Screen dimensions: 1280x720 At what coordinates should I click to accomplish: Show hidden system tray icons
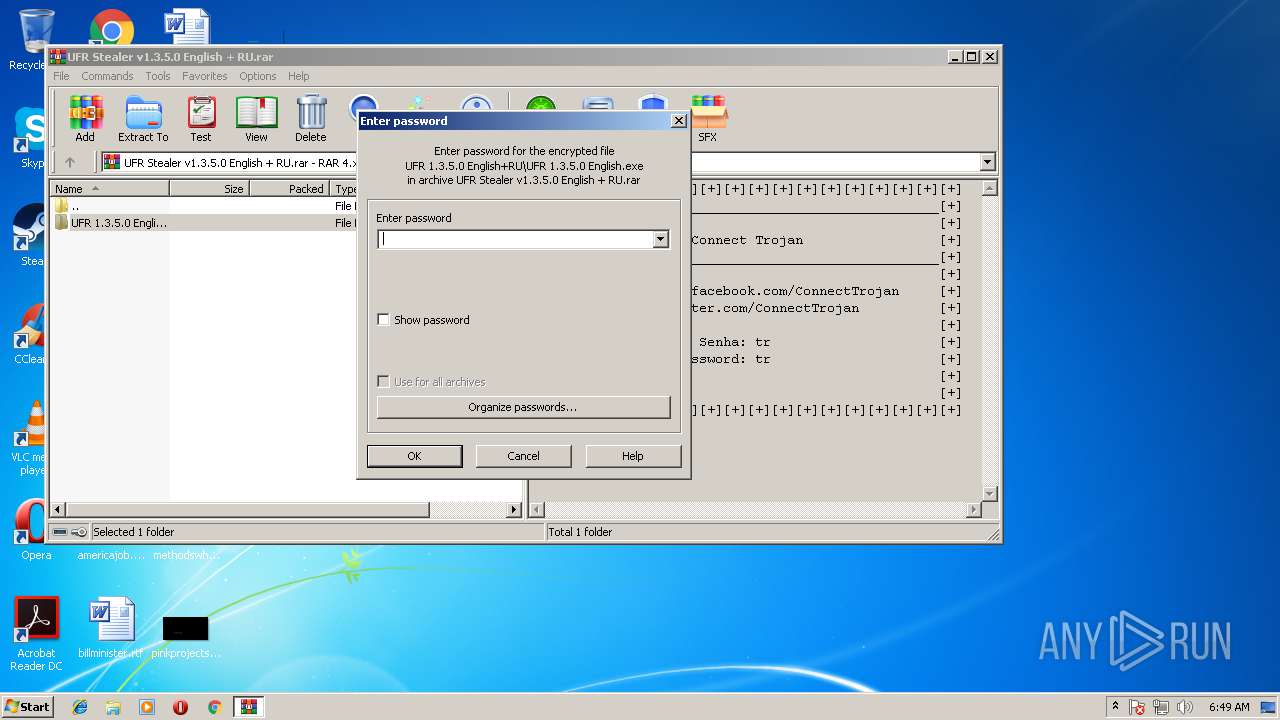point(1115,707)
